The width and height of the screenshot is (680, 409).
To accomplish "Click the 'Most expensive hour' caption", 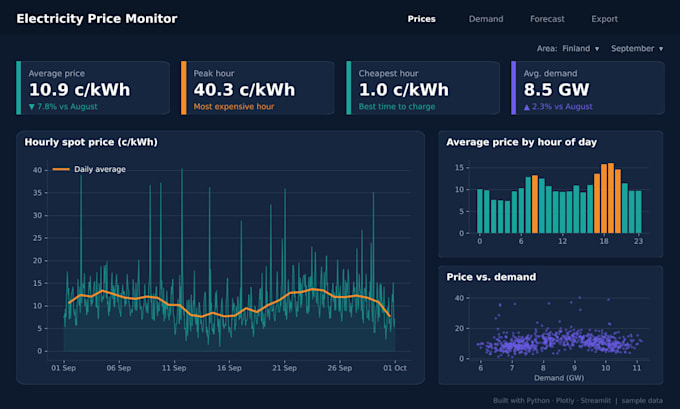I will [234, 107].
